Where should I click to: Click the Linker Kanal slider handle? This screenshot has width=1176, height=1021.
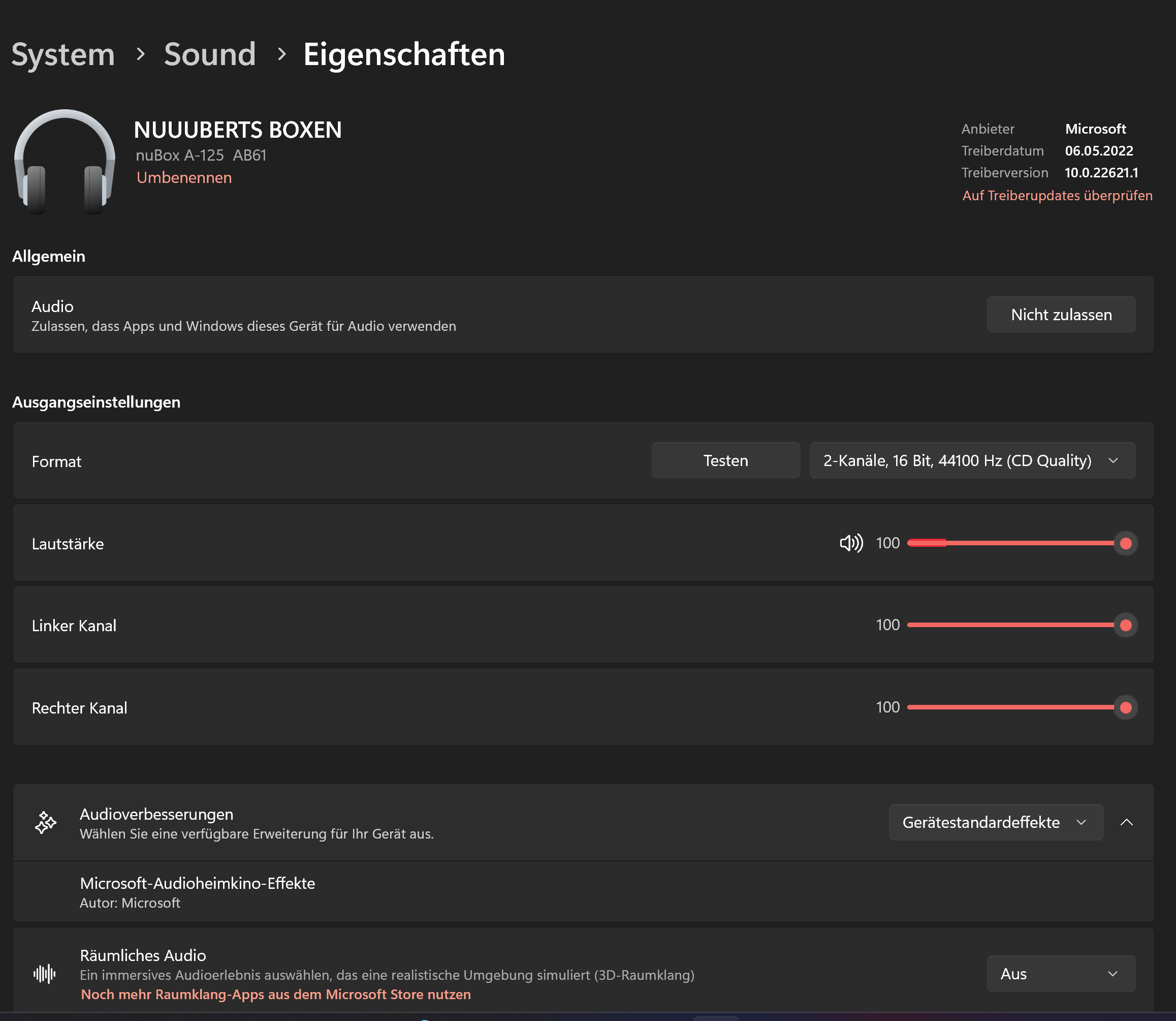(1125, 625)
